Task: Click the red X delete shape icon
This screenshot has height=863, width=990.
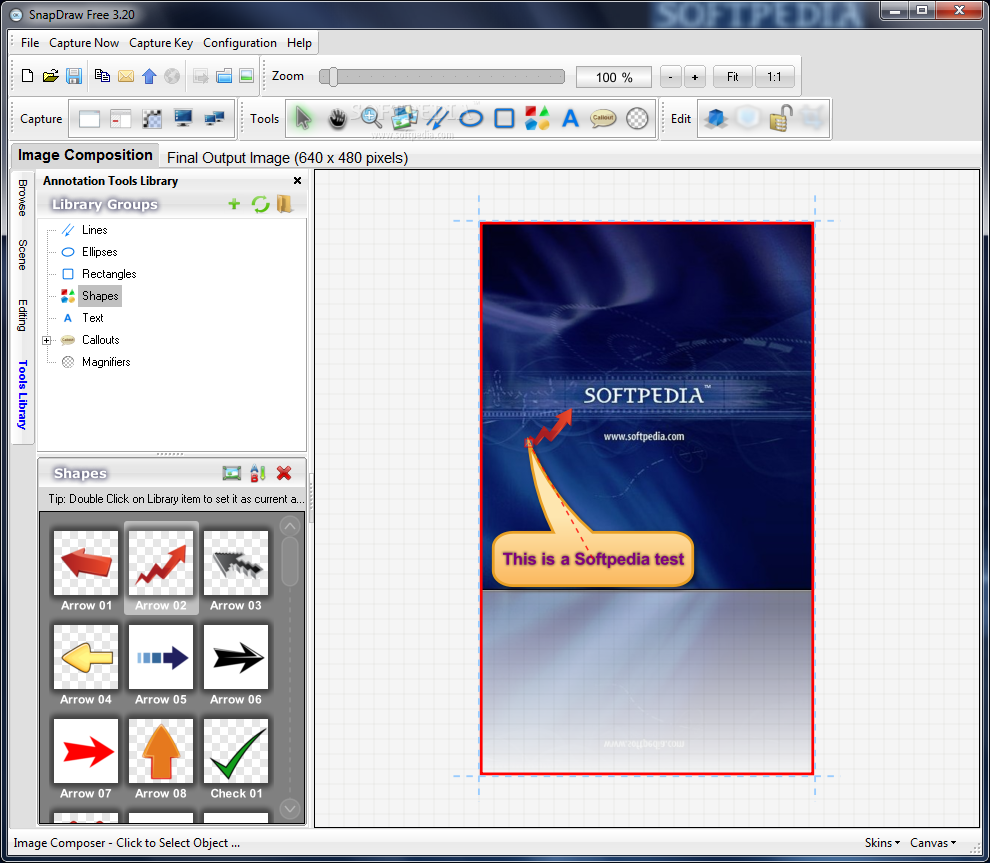Action: click(x=284, y=473)
